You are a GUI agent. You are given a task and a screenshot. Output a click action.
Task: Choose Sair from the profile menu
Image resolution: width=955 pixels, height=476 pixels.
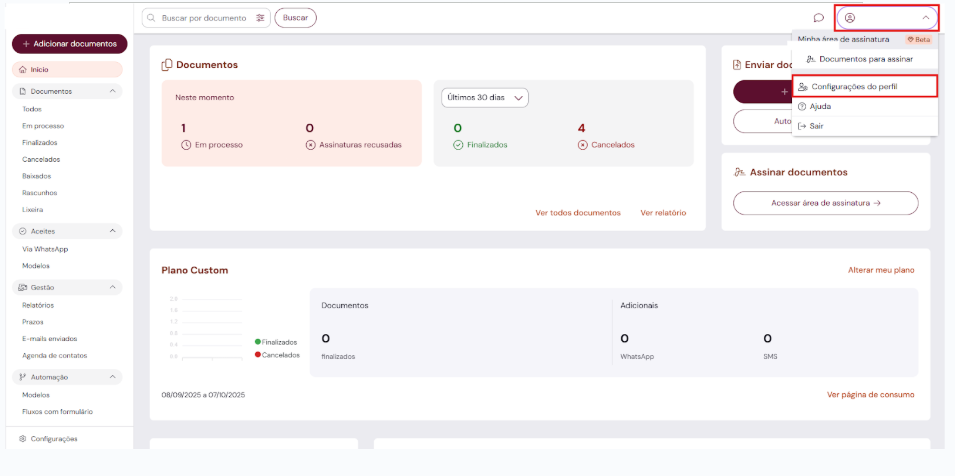click(x=817, y=126)
